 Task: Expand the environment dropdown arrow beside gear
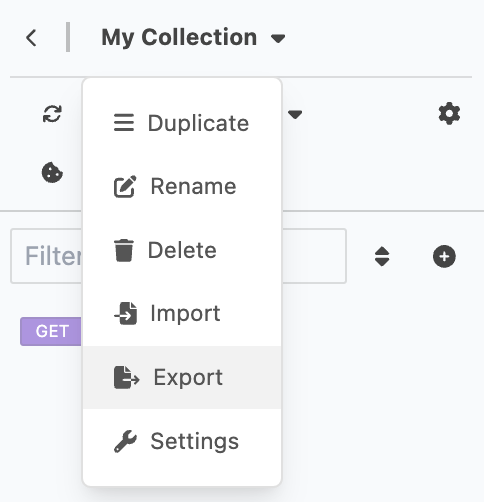[295, 115]
